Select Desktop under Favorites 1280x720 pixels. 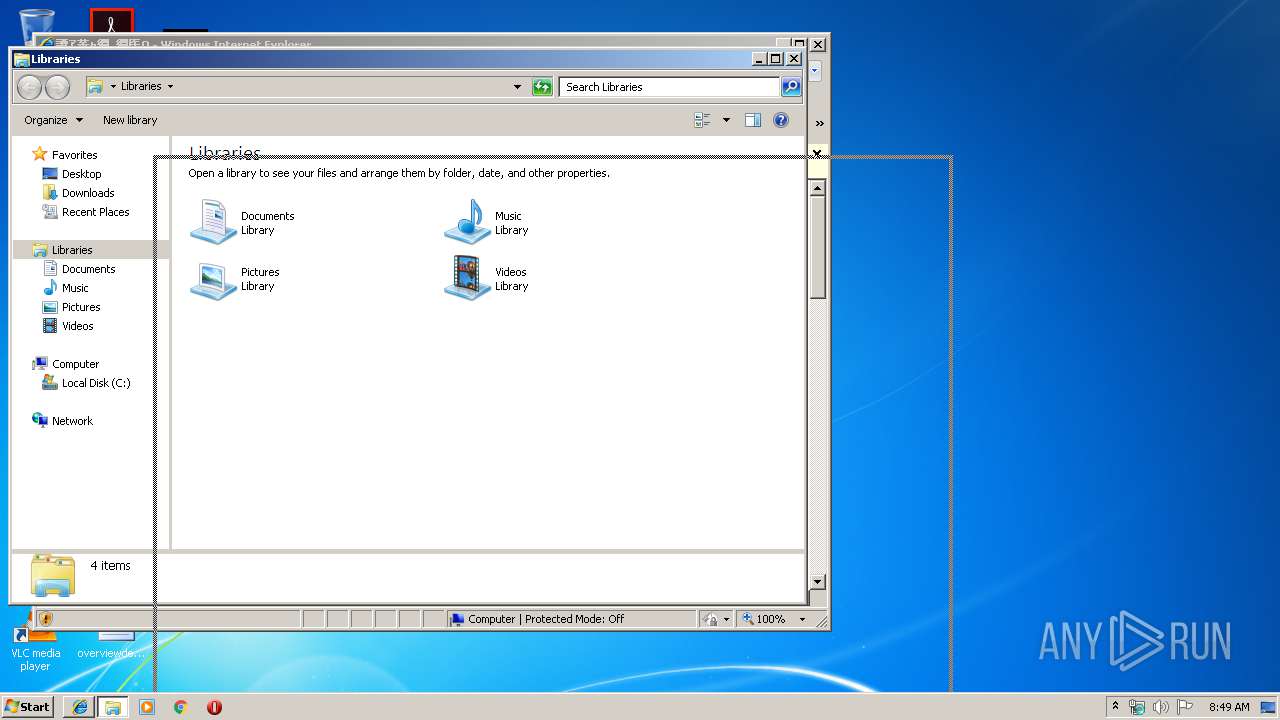(x=81, y=174)
